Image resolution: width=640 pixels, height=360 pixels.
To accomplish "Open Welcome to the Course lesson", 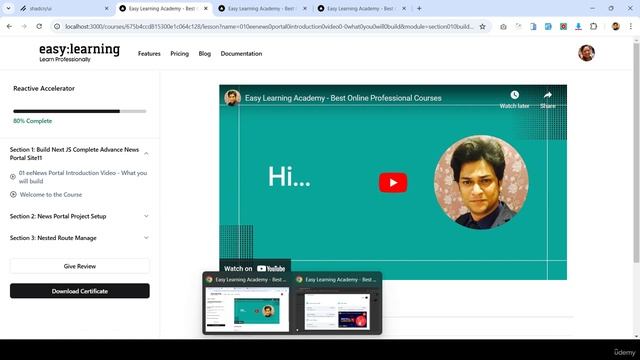I will (x=51, y=195).
